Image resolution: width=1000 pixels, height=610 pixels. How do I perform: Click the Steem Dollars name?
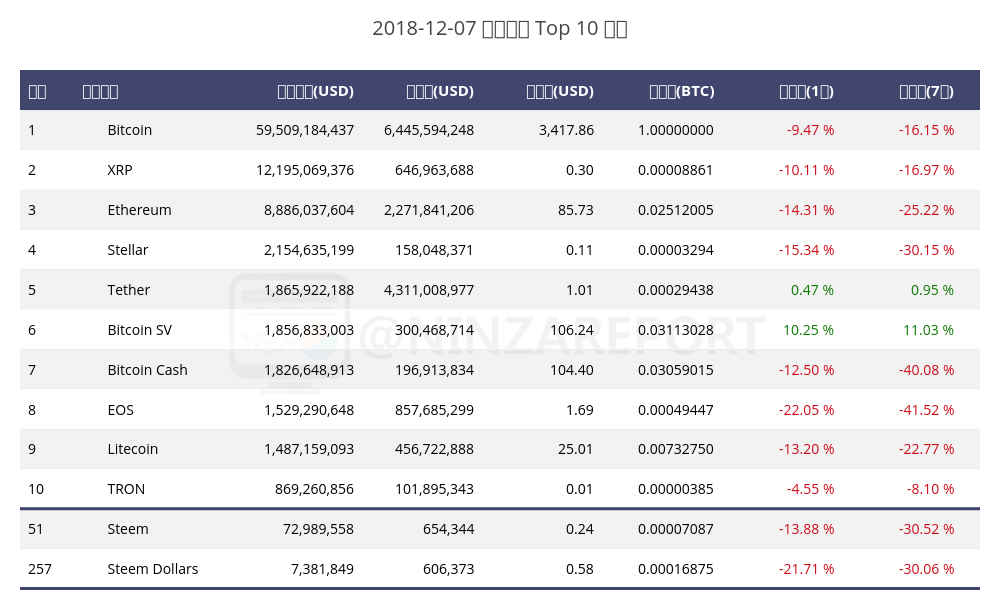(152, 569)
